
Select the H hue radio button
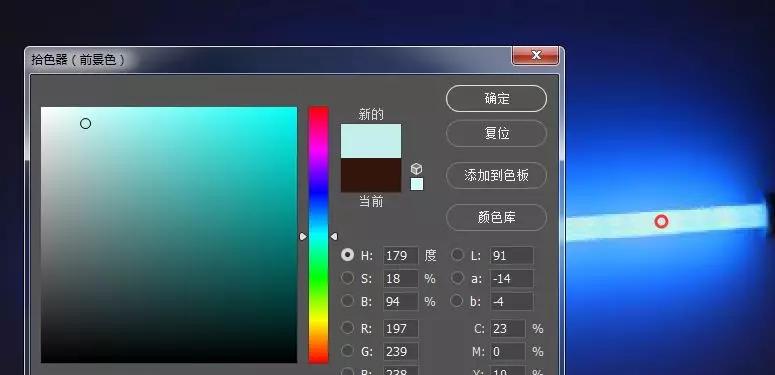click(x=347, y=254)
